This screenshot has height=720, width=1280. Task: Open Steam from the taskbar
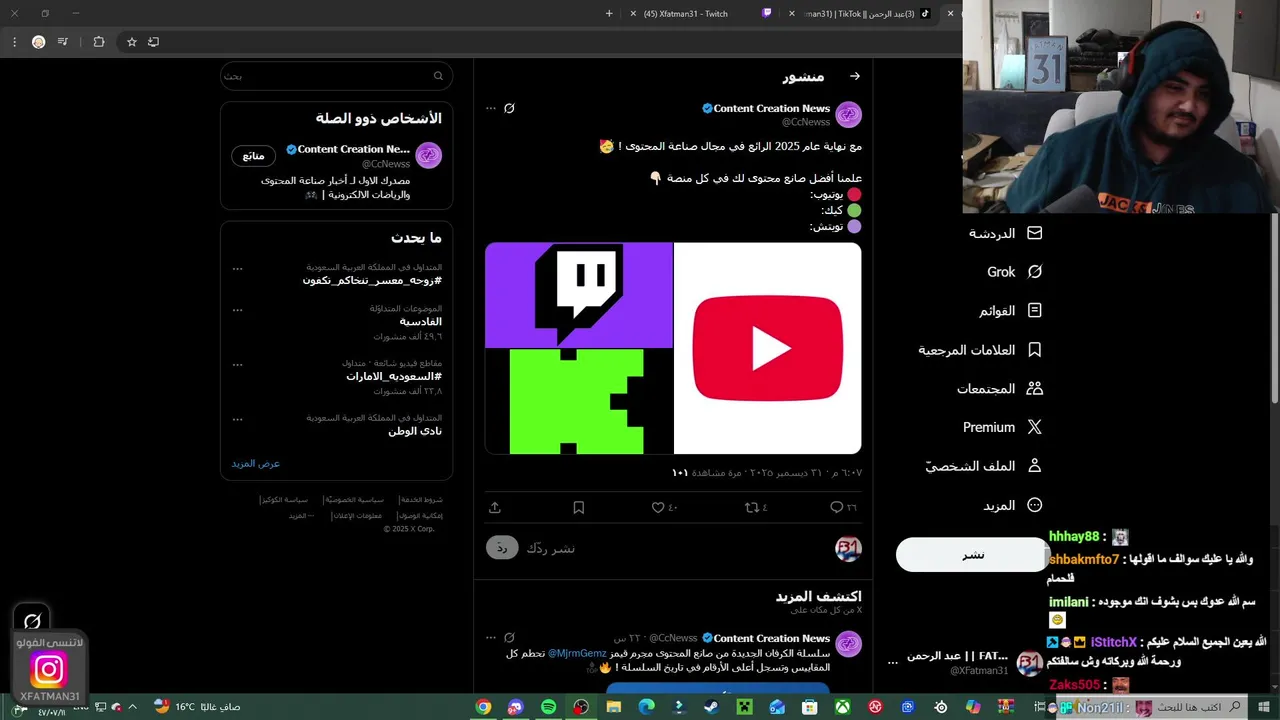(x=711, y=707)
